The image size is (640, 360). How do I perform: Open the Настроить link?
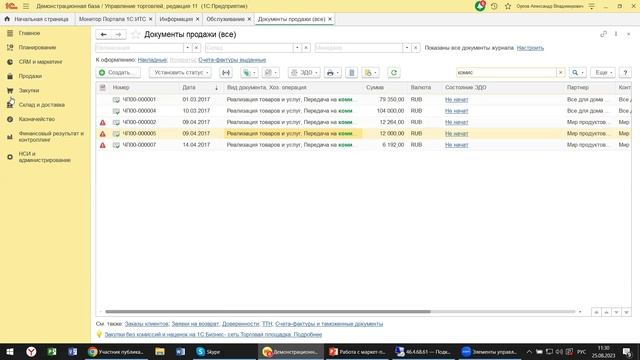(530, 48)
